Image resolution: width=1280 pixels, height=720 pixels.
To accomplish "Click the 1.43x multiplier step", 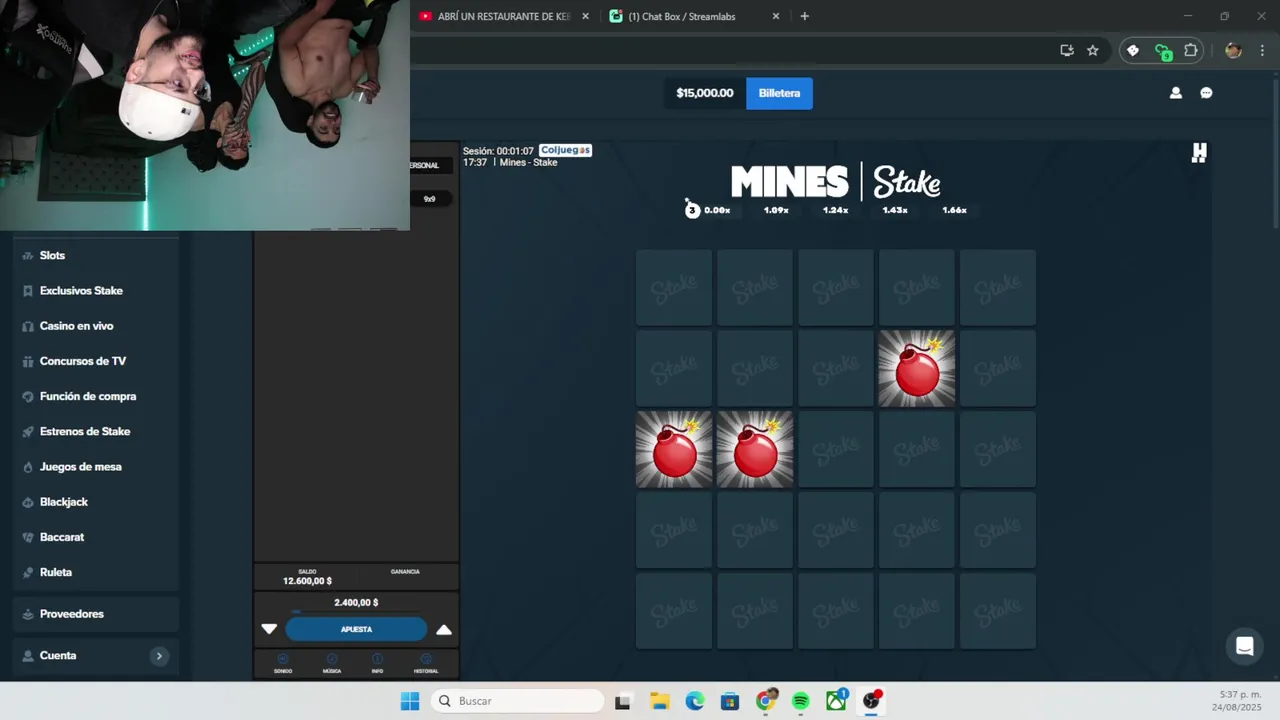I will coord(895,210).
